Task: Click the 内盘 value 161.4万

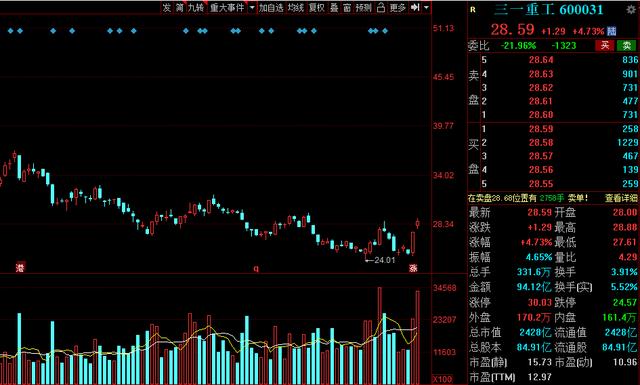Action: tap(620, 317)
